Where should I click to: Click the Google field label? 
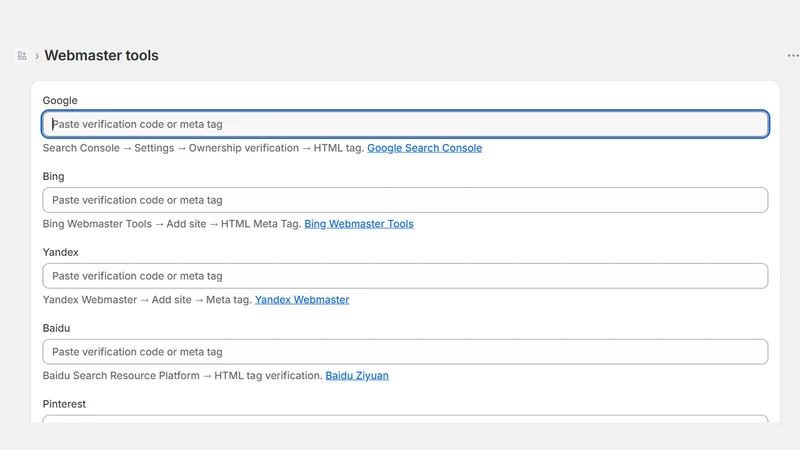[x=60, y=101]
